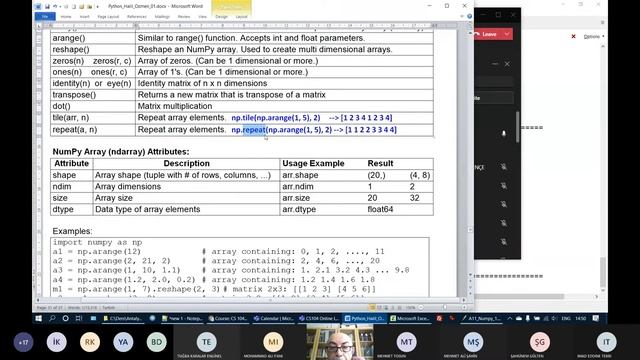
Task: Click the 'TE' participant tile
Action: pos(207,342)
